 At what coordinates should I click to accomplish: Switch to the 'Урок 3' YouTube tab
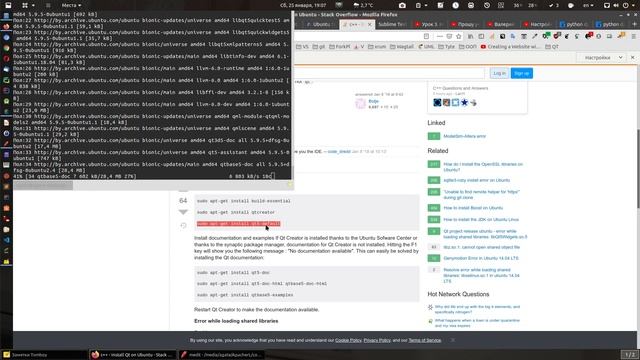coord(428,24)
